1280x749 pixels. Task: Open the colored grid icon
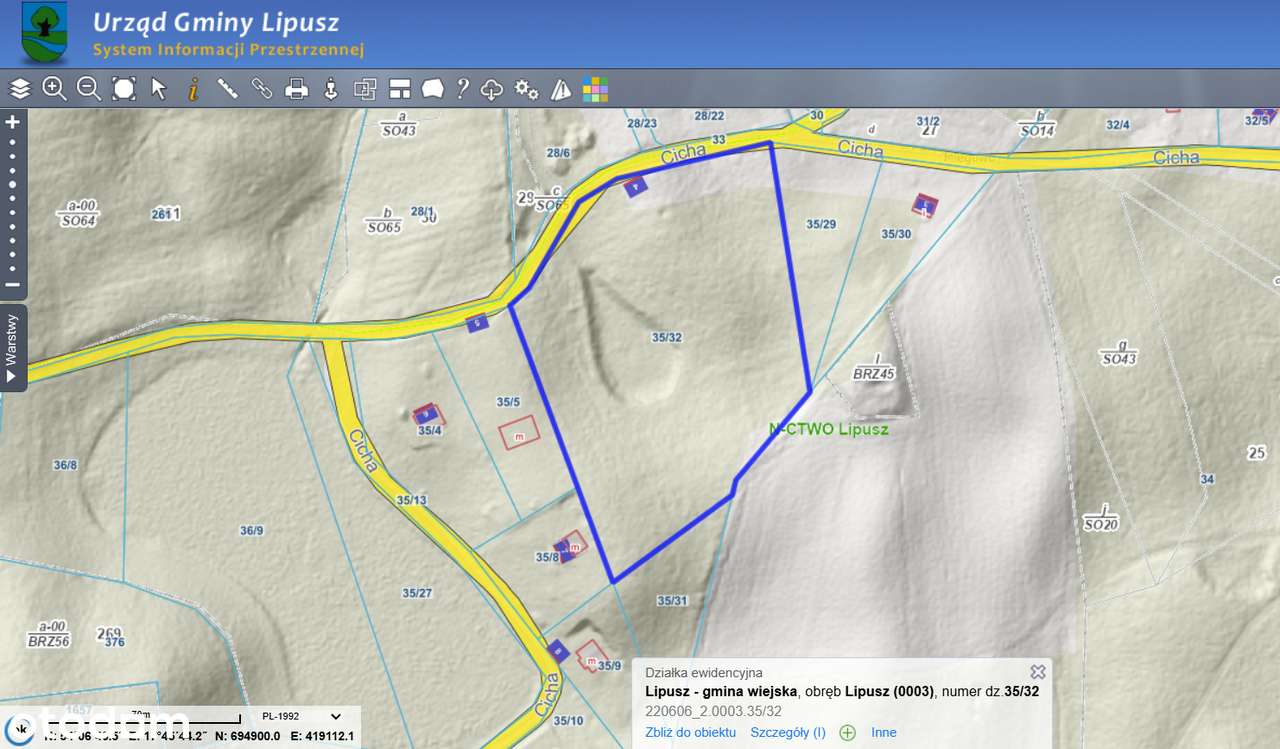coord(595,89)
